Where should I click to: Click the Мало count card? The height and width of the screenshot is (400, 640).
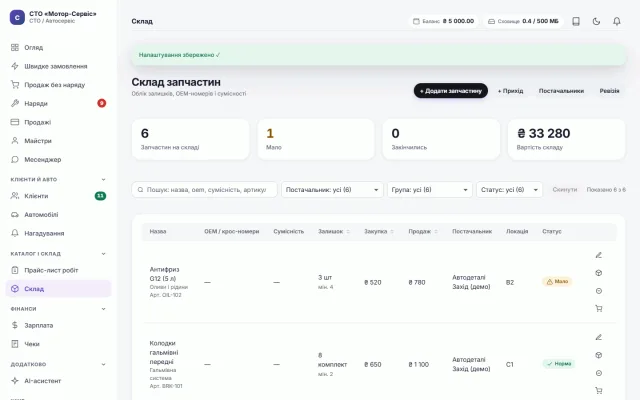point(316,139)
